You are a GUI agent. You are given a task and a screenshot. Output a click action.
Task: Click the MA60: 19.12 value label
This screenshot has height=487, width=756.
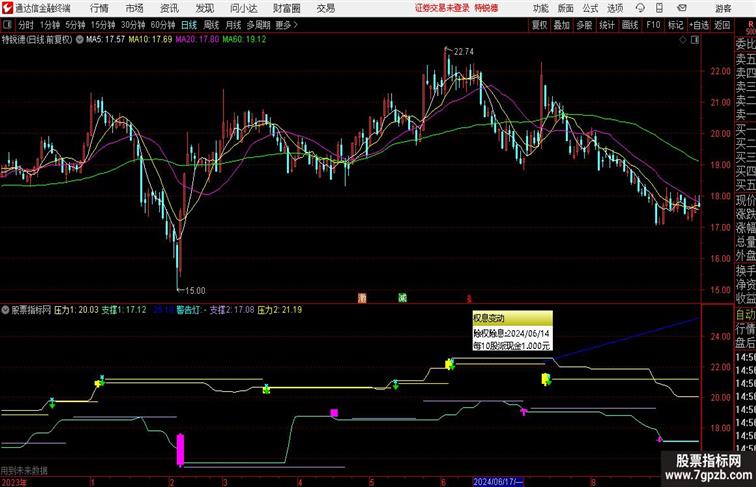coord(244,40)
